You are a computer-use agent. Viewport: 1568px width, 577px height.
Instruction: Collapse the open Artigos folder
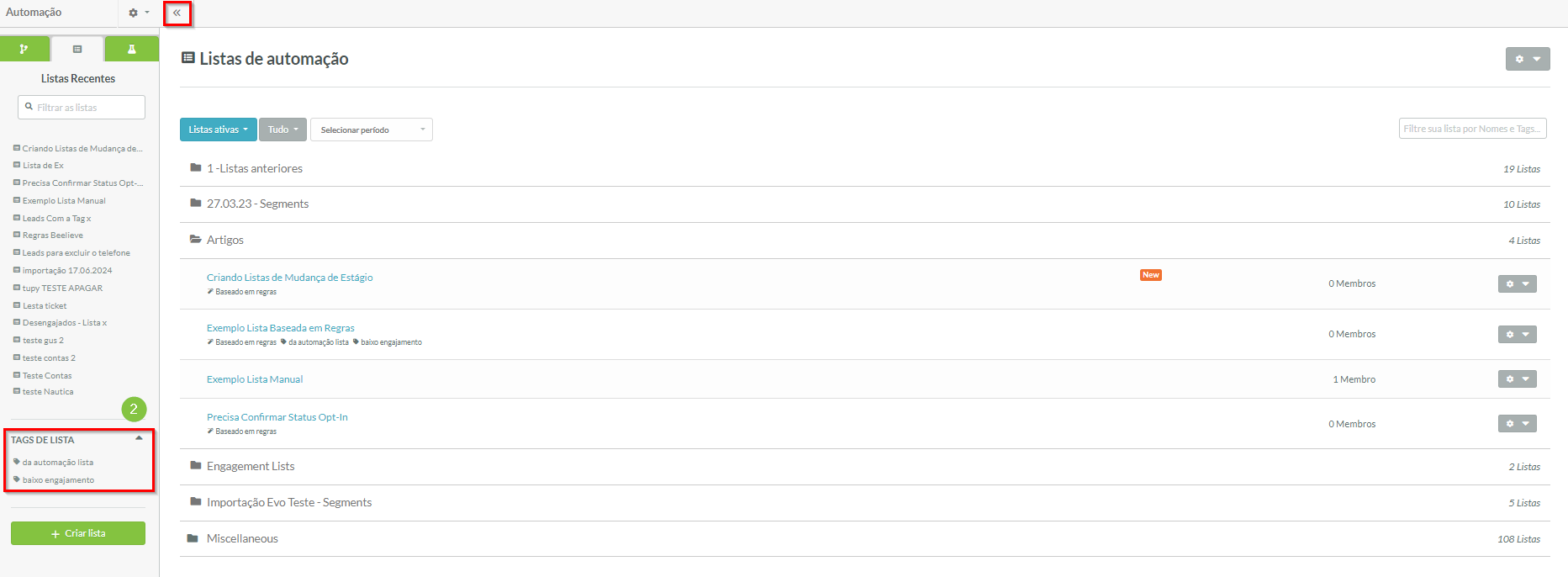[224, 240]
